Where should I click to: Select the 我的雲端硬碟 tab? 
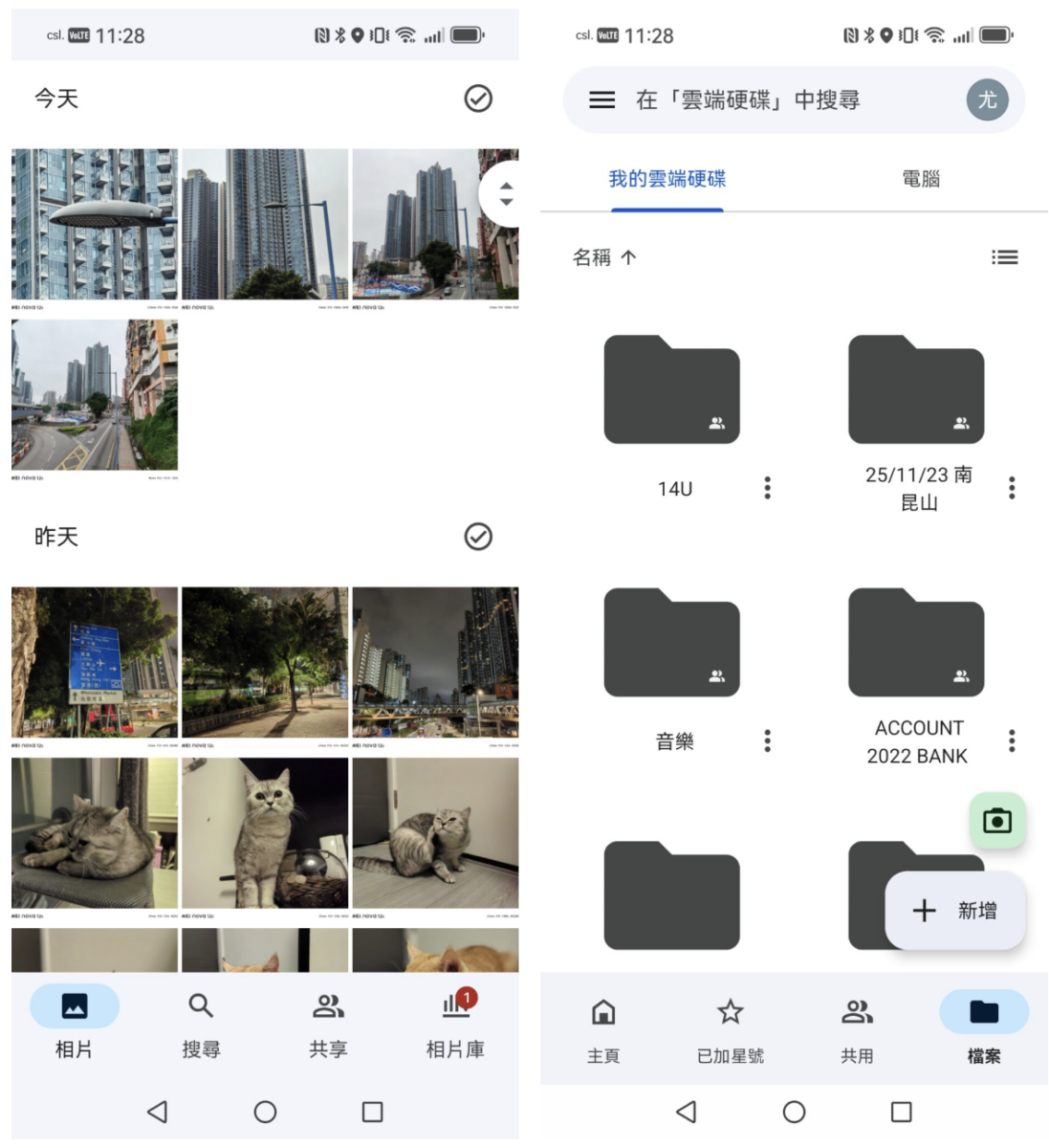pos(667,179)
